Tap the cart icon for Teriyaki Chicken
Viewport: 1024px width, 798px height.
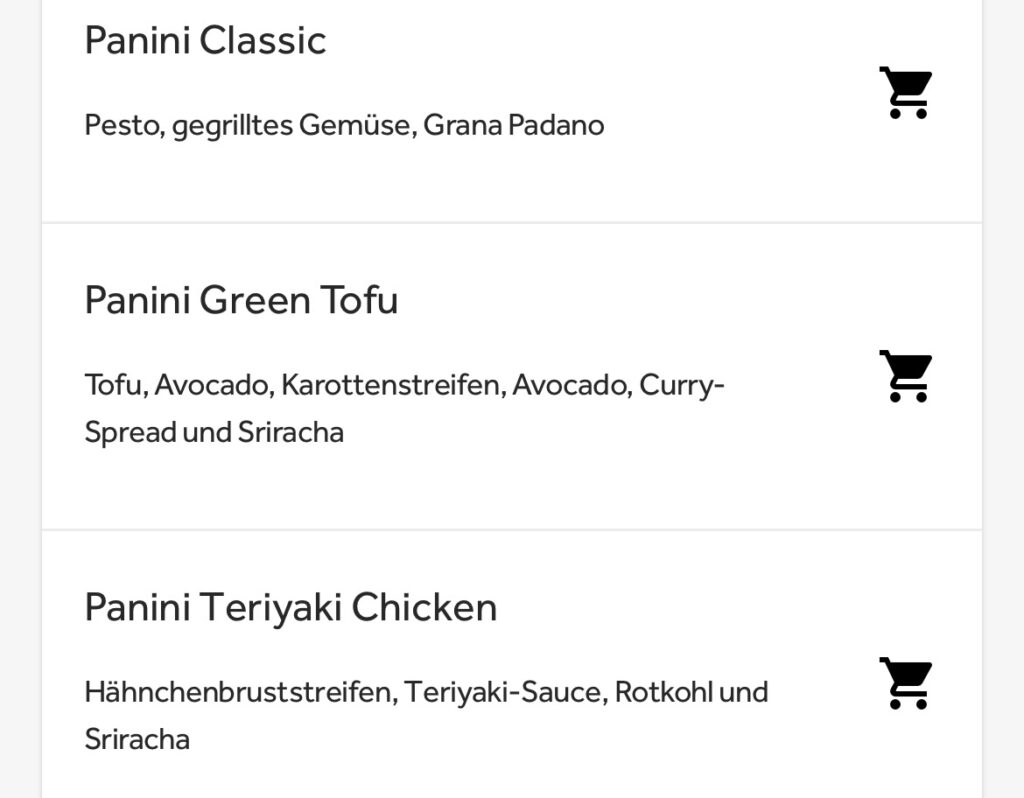pos(905,684)
